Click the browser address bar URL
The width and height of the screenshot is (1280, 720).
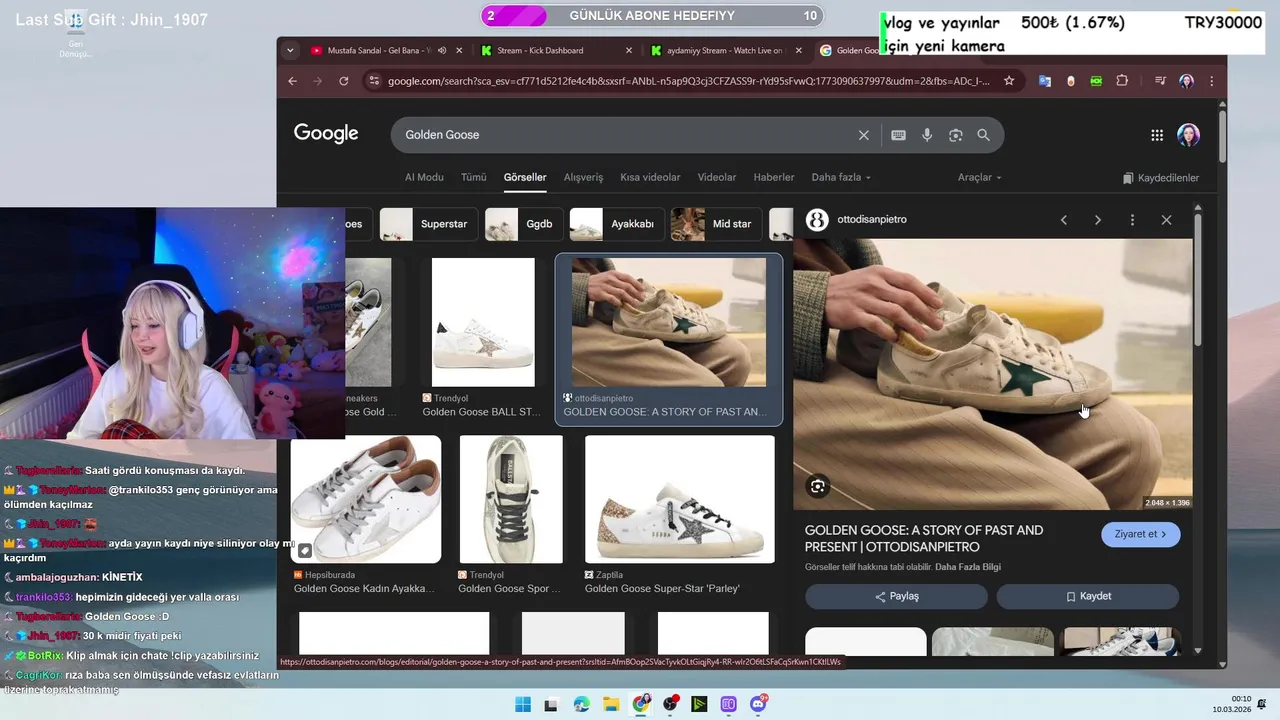pos(688,81)
